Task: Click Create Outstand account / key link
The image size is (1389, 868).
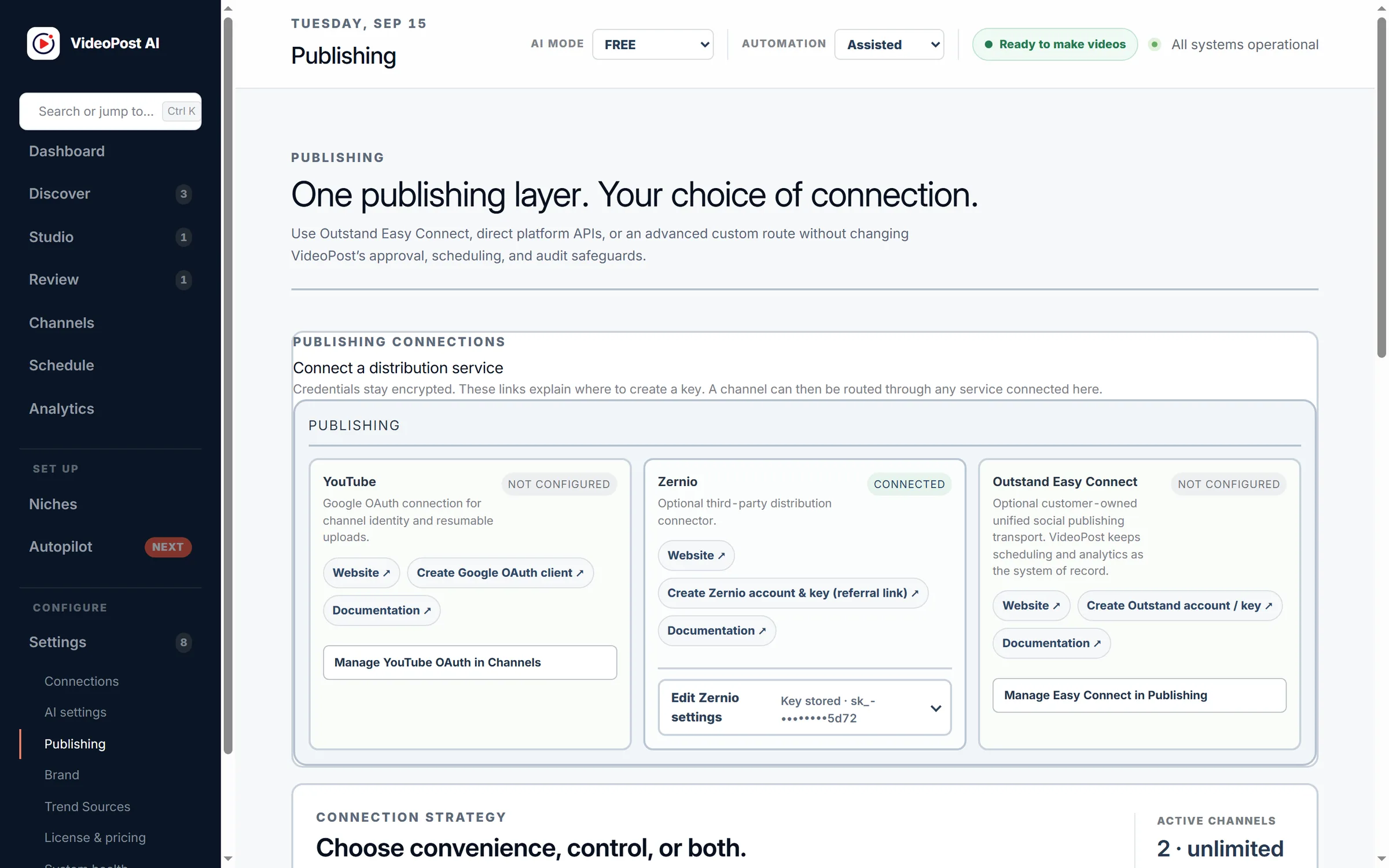Action: 1179,606
